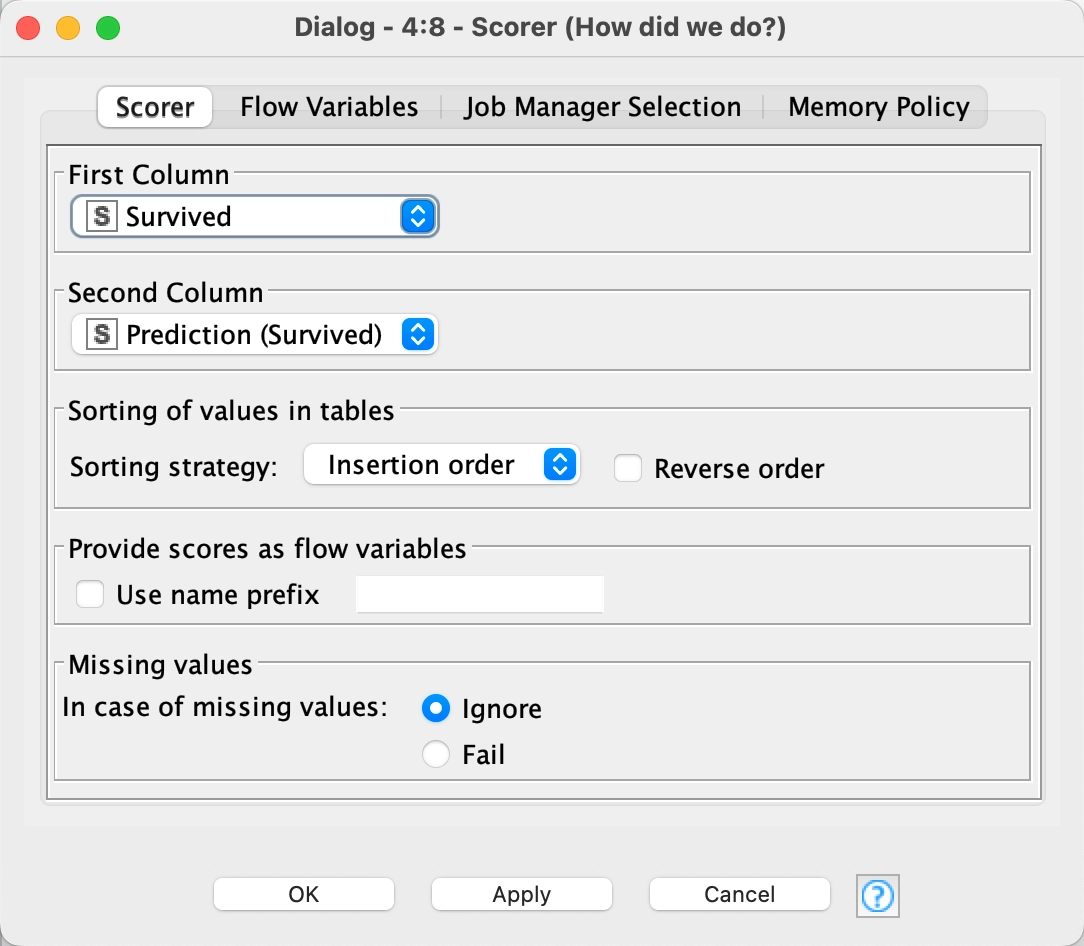Open the Job Manager Selection tab

[x=602, y=108]
